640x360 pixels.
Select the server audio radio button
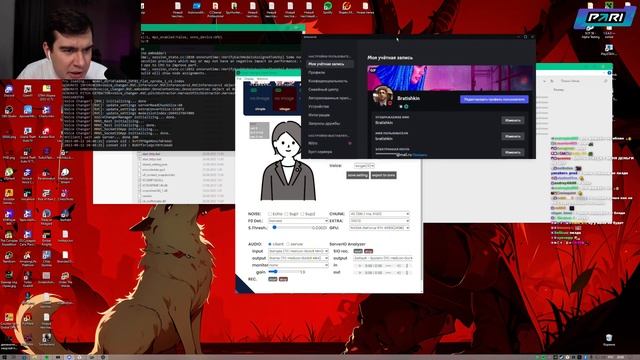tap(288, 244)
